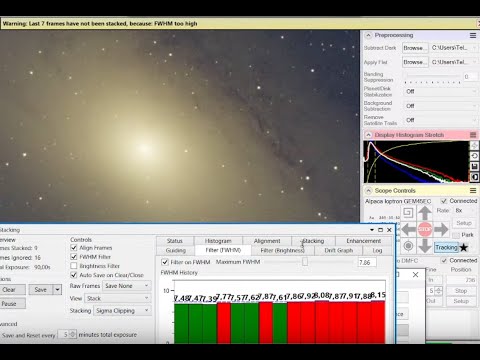The image size is (480, 360).
Task: Click the Stacking window dropdown arrow icon
Action: [372, 230]
